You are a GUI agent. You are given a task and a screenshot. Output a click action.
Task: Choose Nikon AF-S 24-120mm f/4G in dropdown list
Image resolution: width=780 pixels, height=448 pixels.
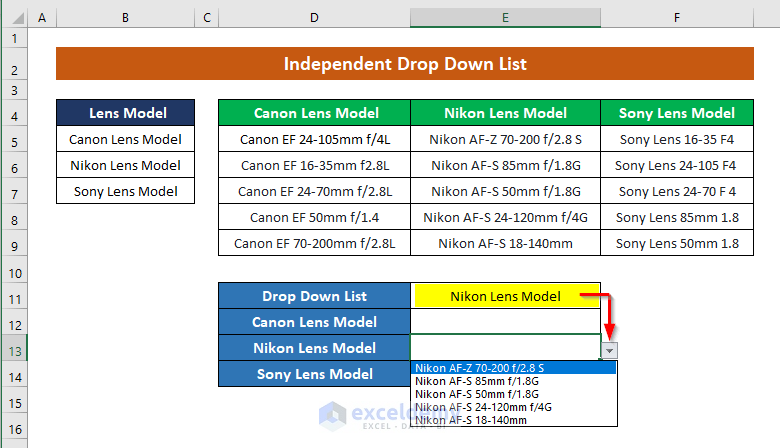click(x=513, y=407)
